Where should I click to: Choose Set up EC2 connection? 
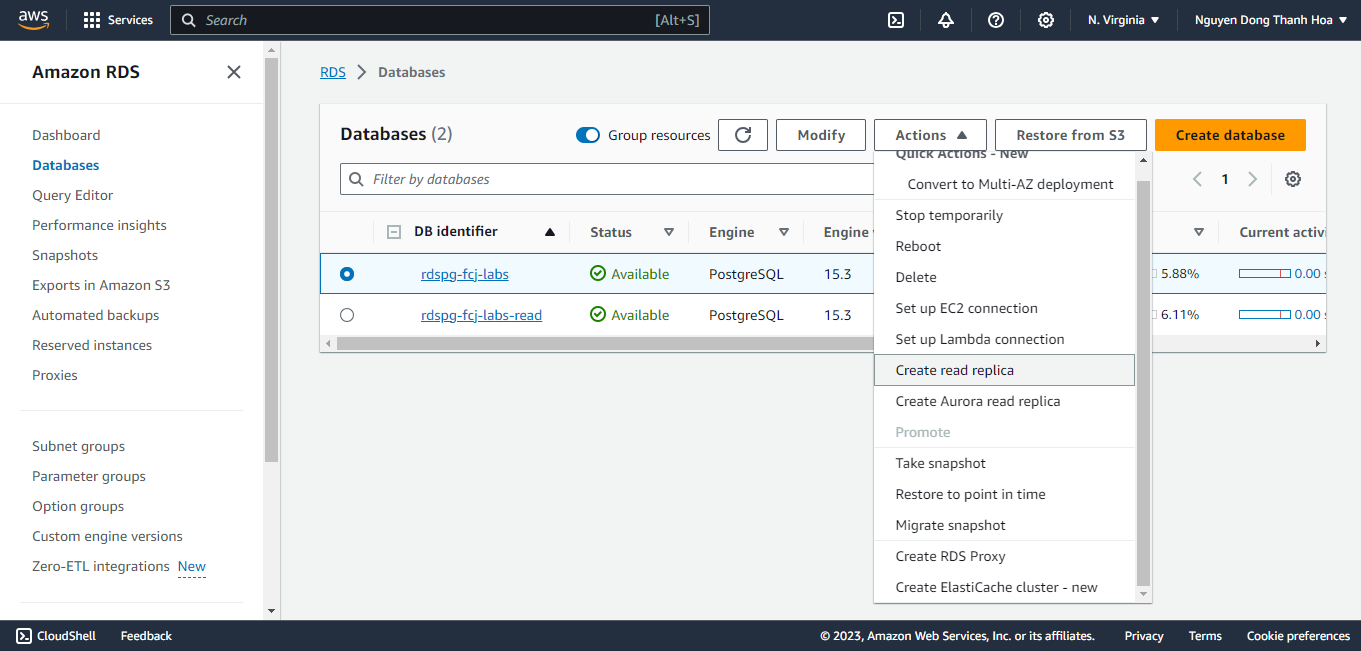point(1005,308)
